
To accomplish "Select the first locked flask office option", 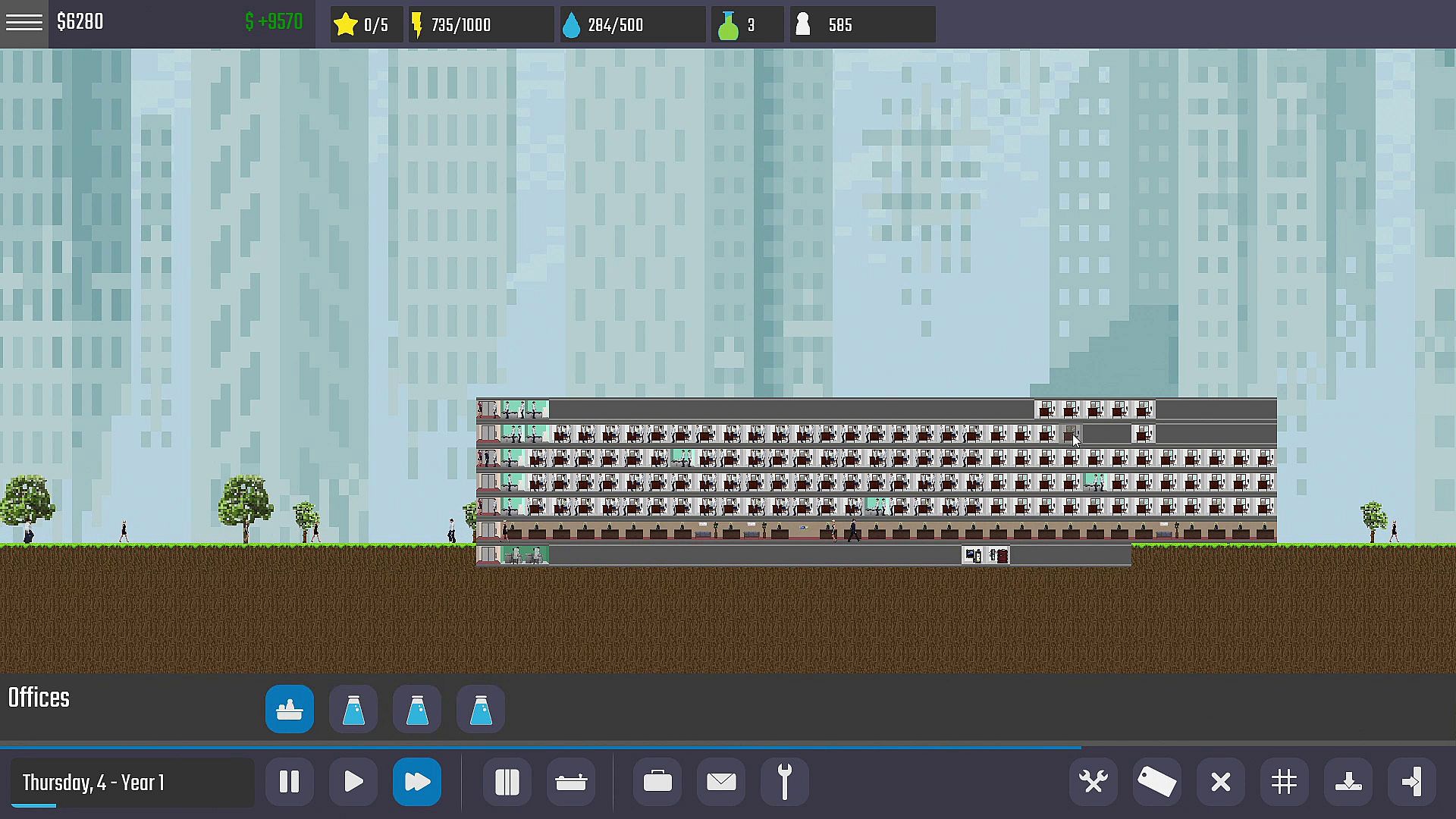I will [353, 709].
